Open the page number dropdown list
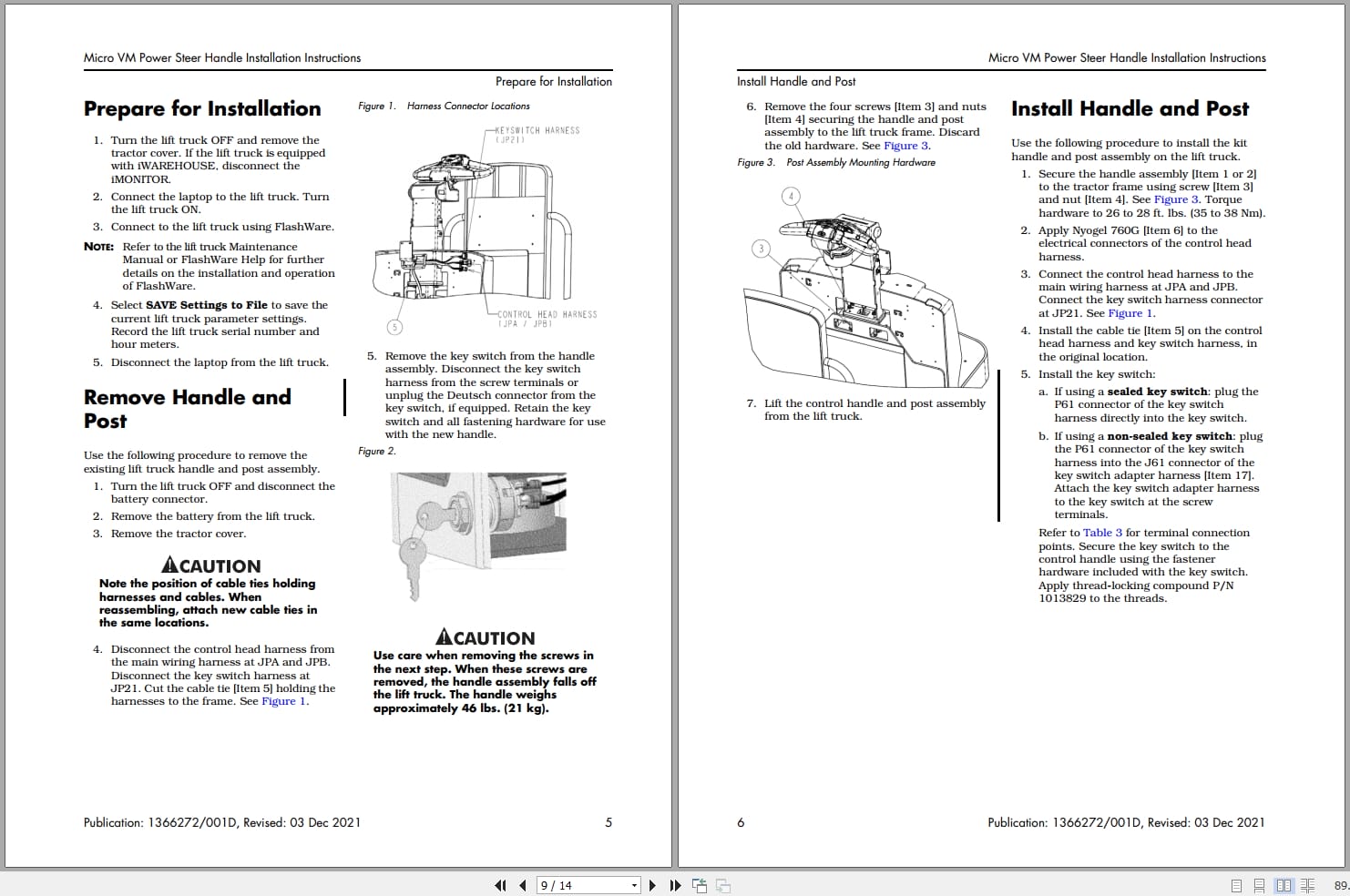Image resolution: width=1350 pixels, height=896 pixels. tap(635, 884)
